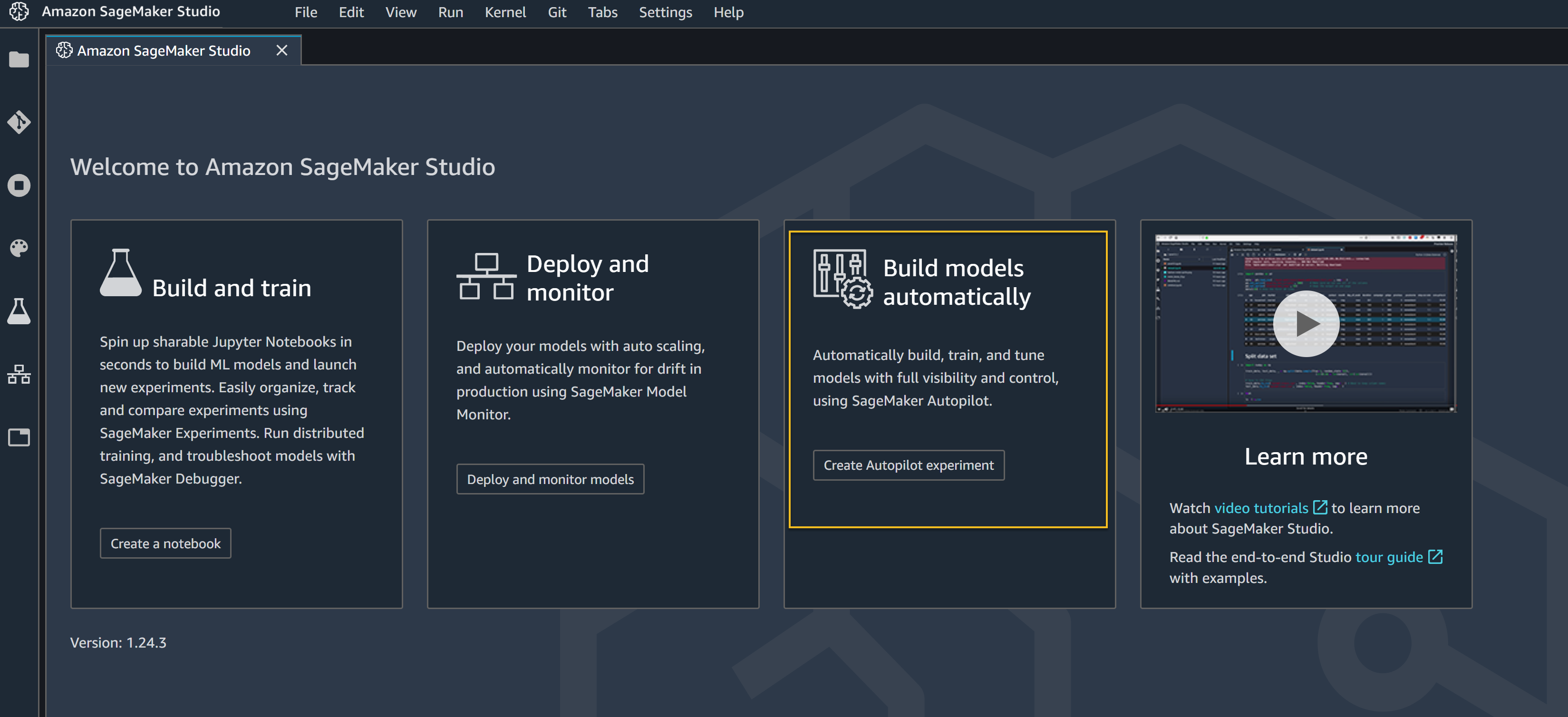Open the Kernel menu
This screenshot has width=1568, height=717.
(x=505, y=11)
